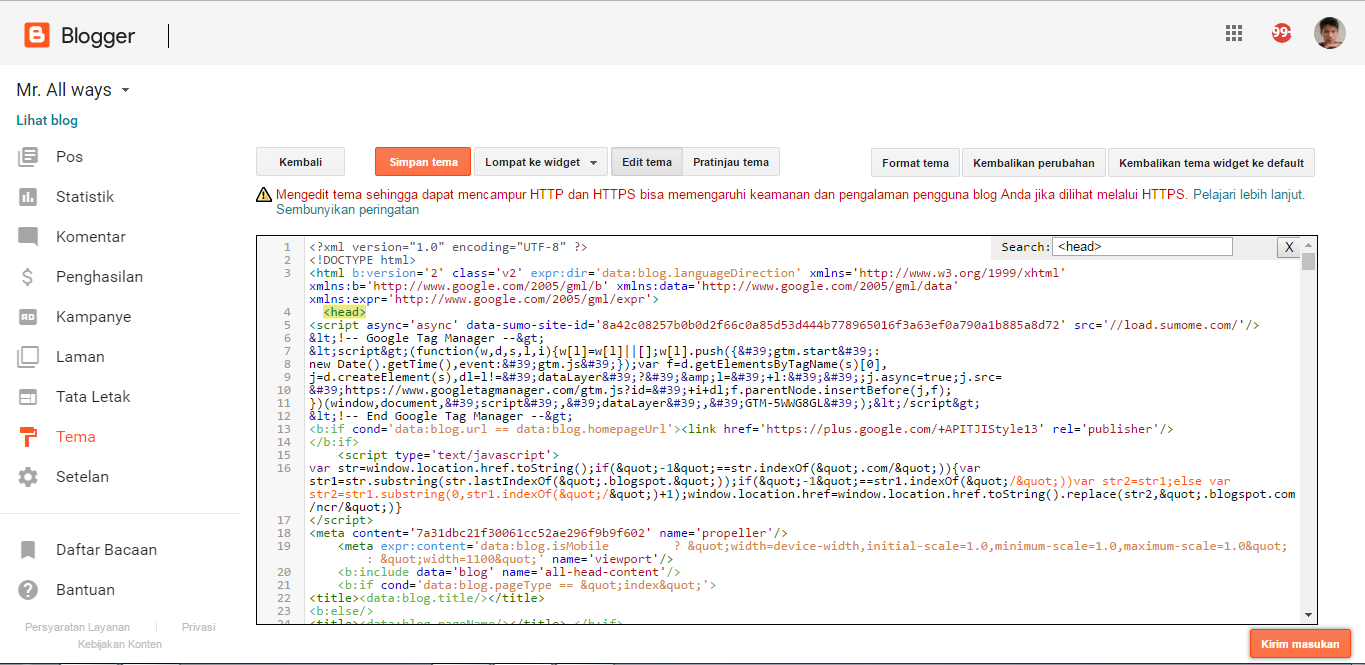The image size is (1365, 665).
Task: Click the <!DOCTYPE html> code line
Action: click(x=362, y=260)
